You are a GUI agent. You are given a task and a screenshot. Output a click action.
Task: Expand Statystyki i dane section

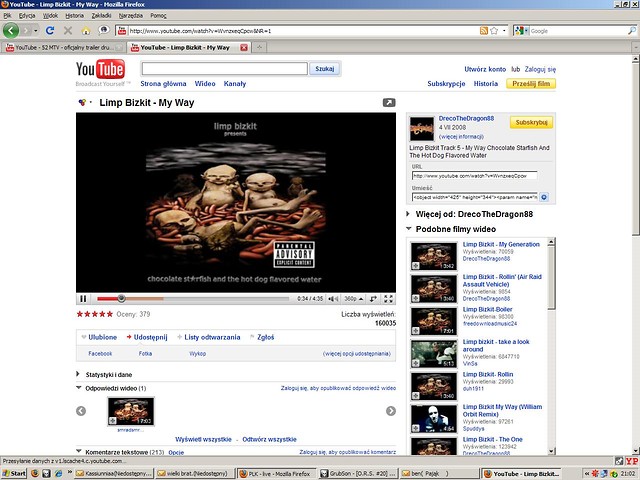coord(78,374)
